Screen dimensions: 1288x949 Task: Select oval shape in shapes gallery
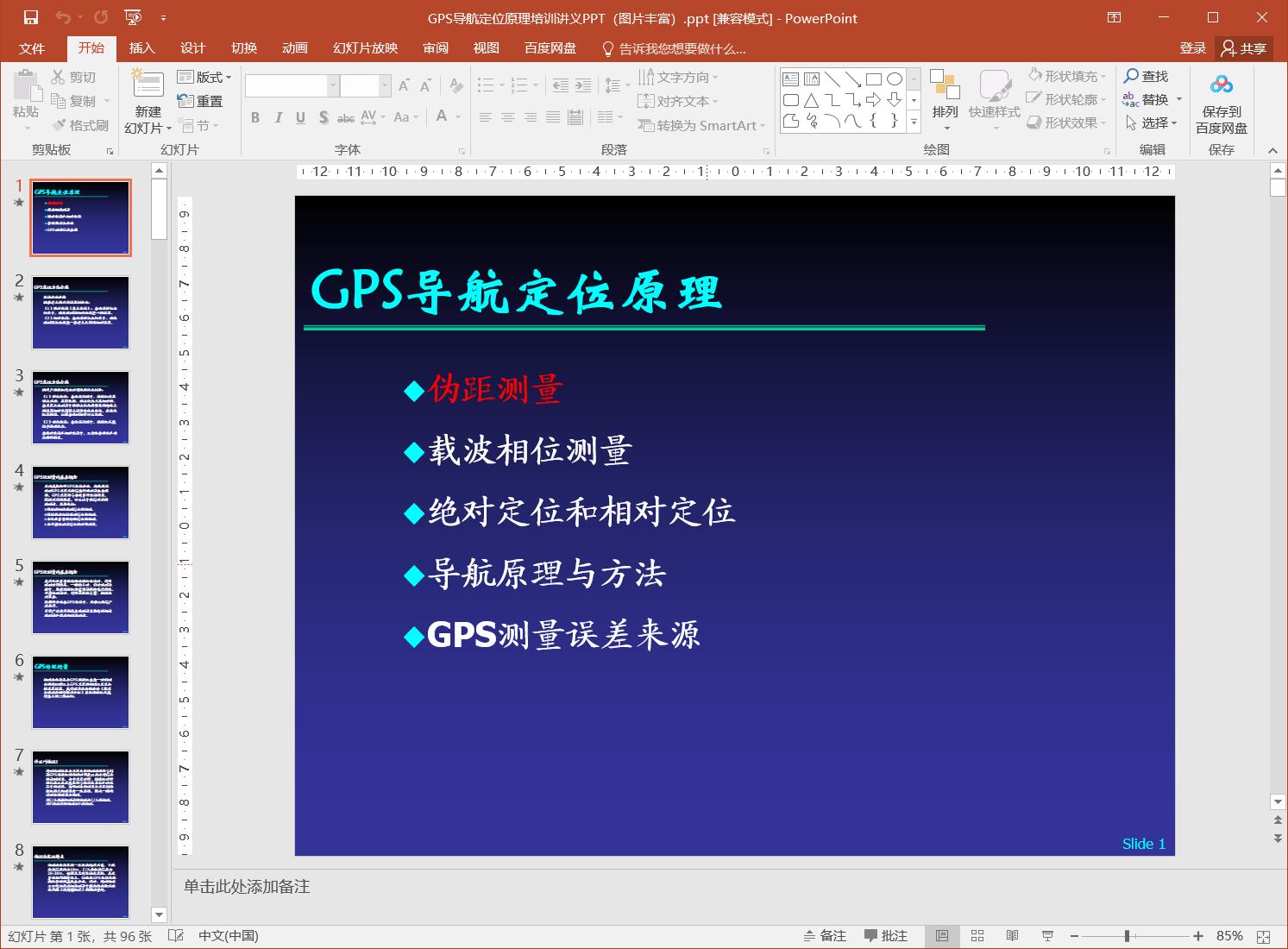(x=895, y=79)
